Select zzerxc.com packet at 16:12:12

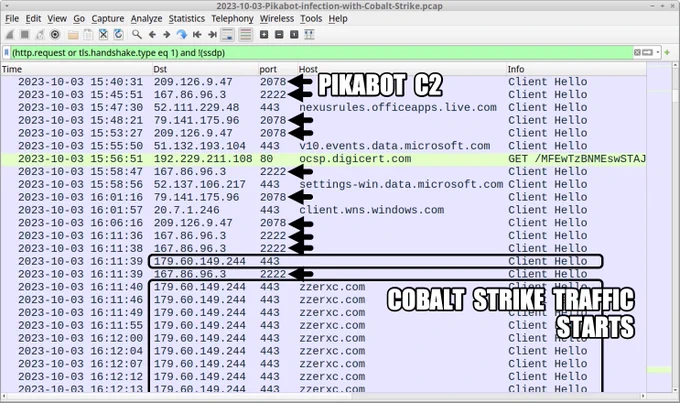[x=324, y=377]
